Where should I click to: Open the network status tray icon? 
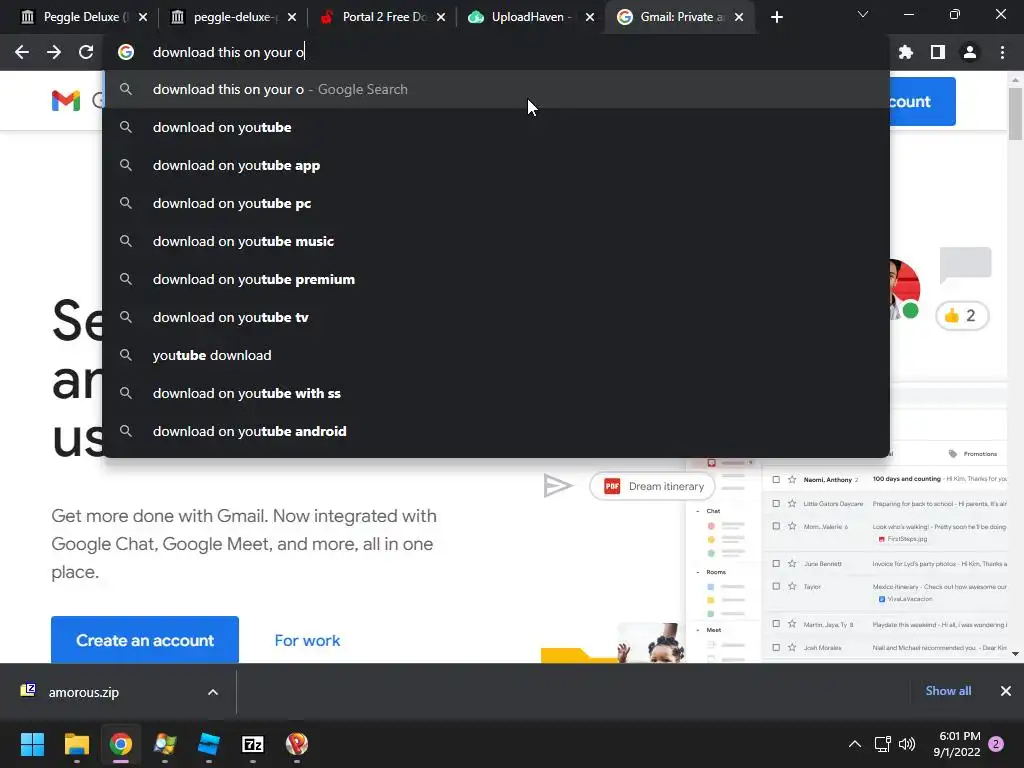[882, 744]
